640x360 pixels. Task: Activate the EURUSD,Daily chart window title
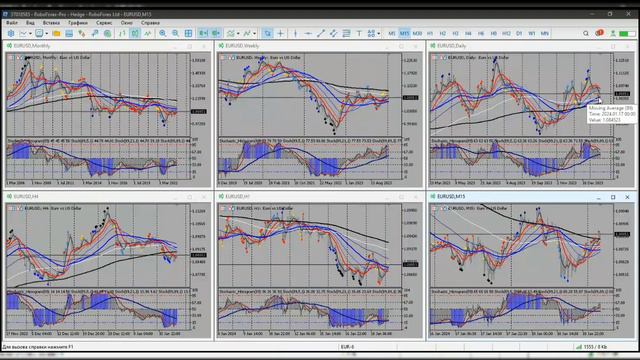click(x=452, y=46)
